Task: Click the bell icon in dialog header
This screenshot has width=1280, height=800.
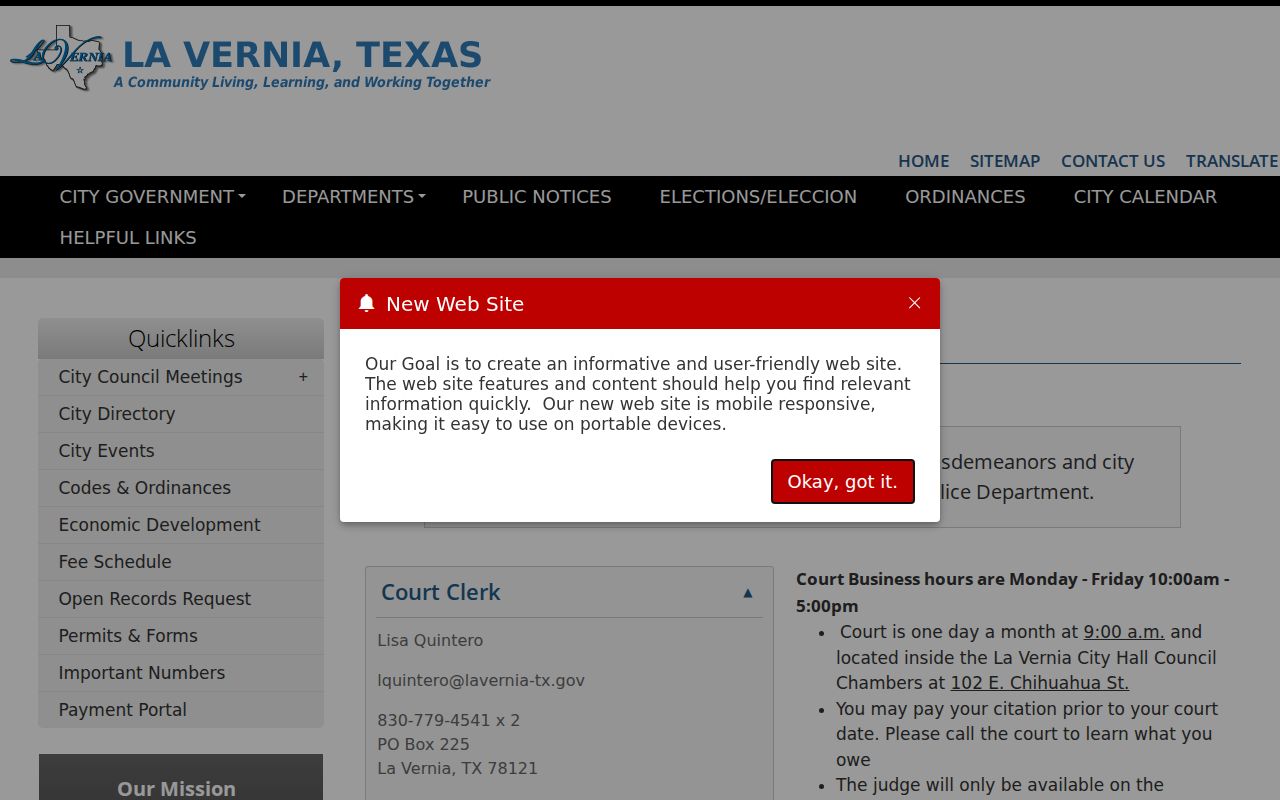Action: 366,303
